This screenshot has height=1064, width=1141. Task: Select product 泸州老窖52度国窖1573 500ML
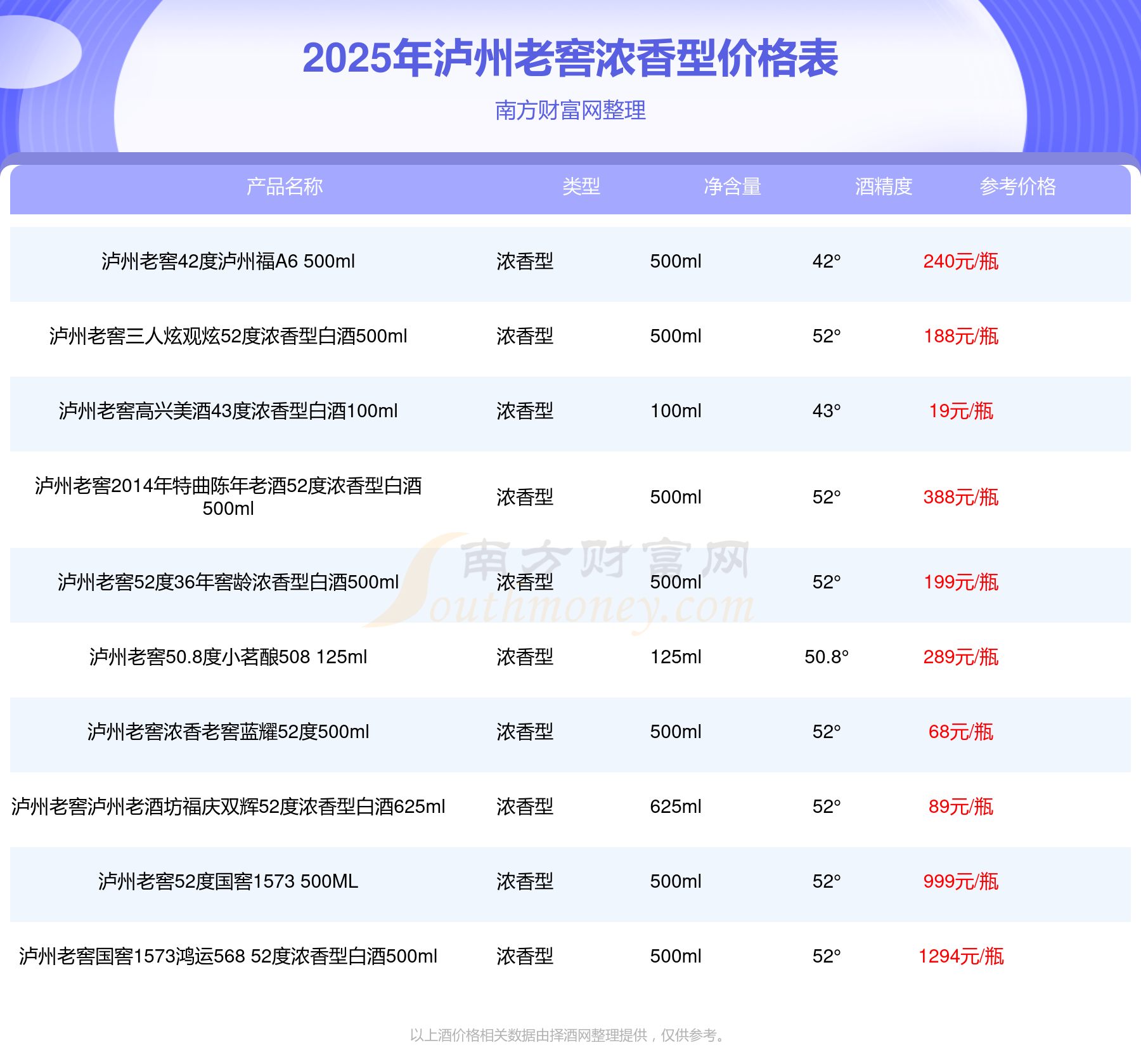(228, 881)
